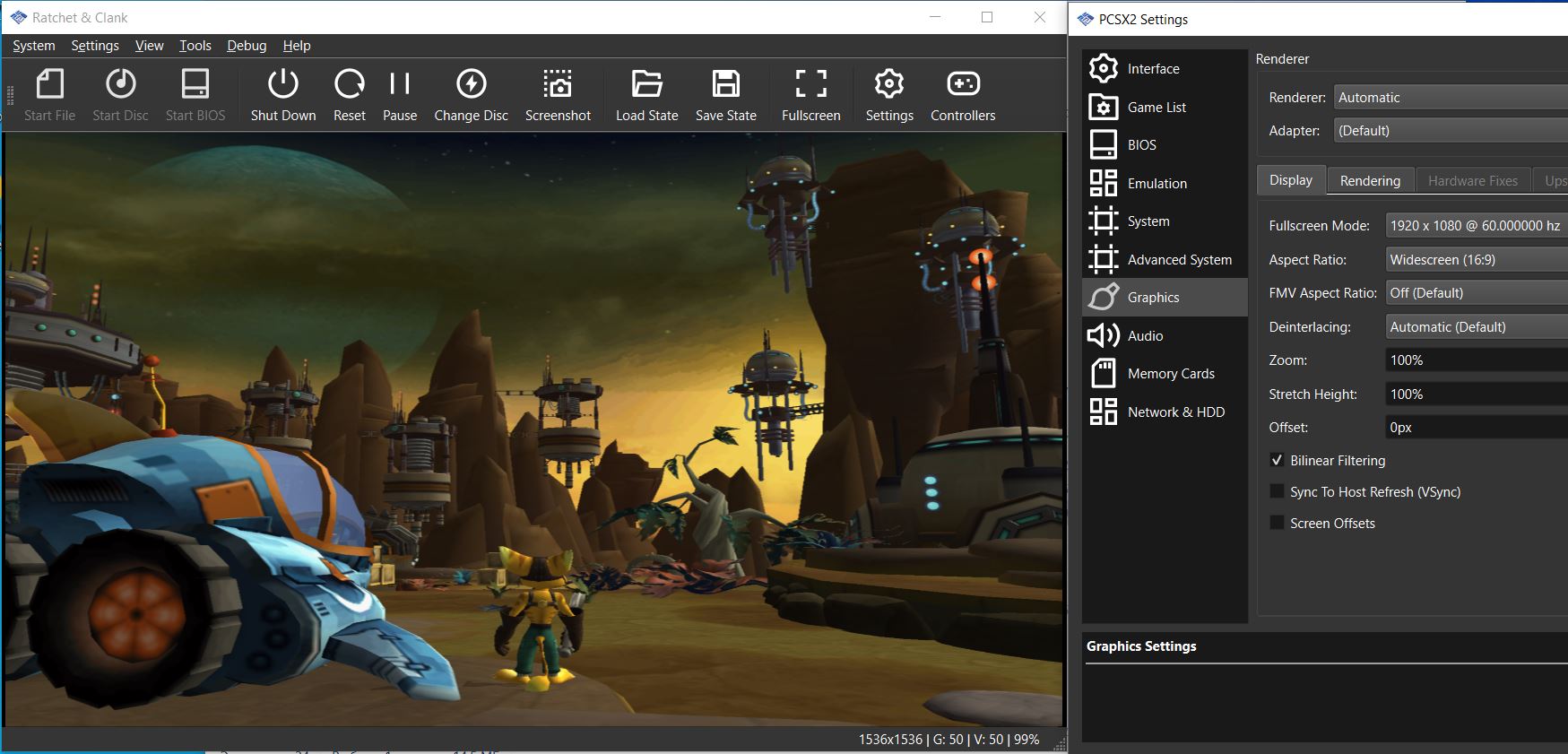Select Memory Cards settings category
Screen dimensions: 1568x754
pos(1165,373)
